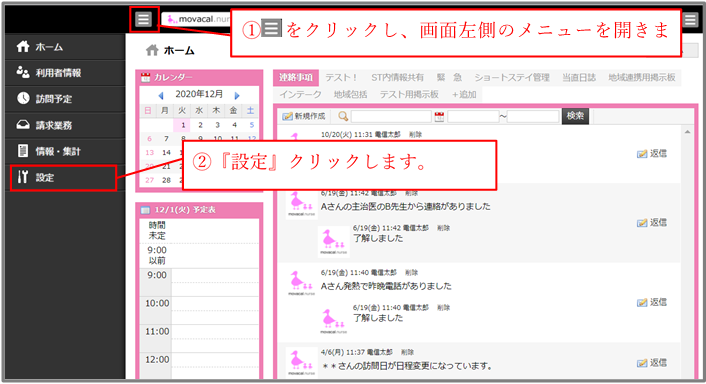Select December 14 in the calendar

[x=166, y=153]
